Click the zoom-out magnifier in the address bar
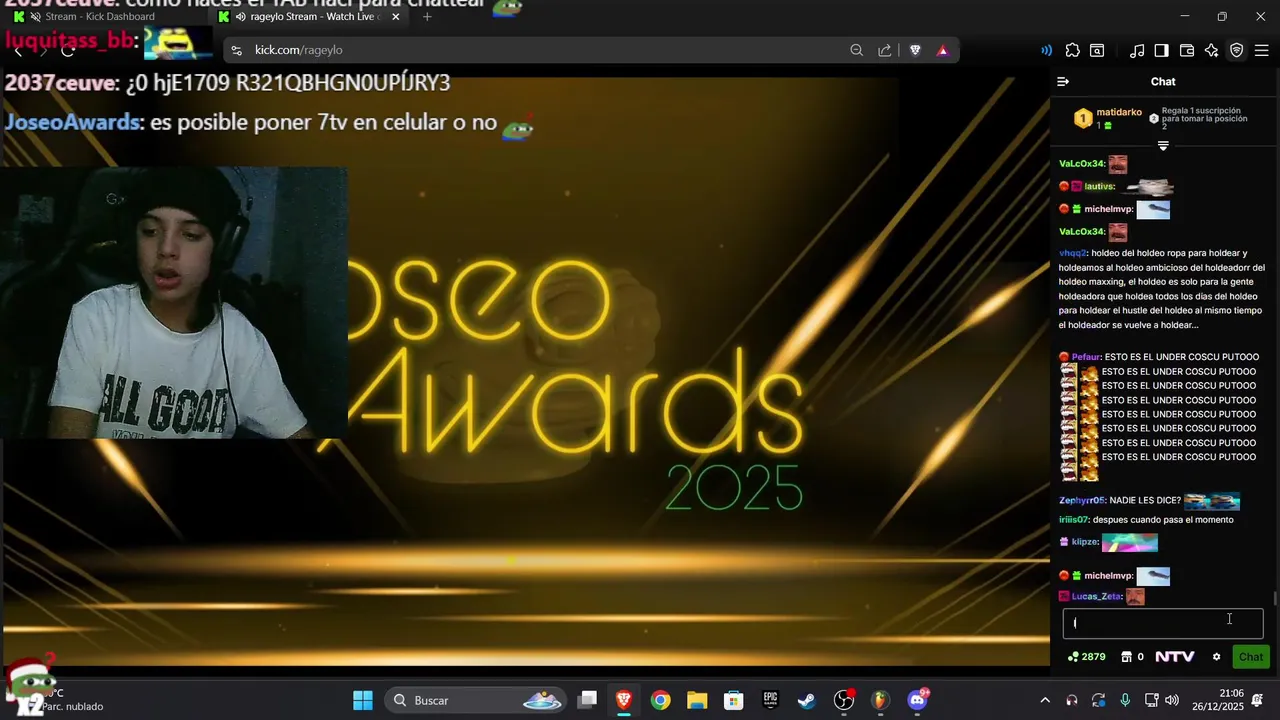 click(x=857, y=50)
